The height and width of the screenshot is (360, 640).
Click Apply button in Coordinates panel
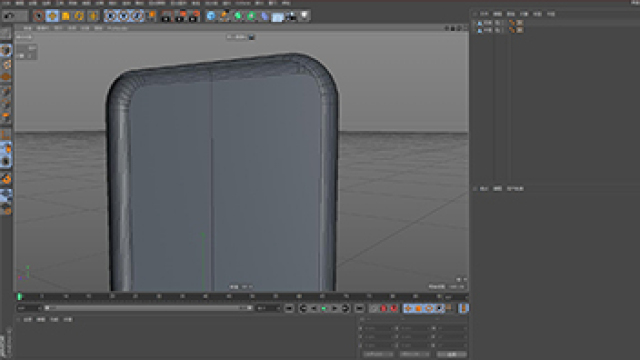coord(451,354)
